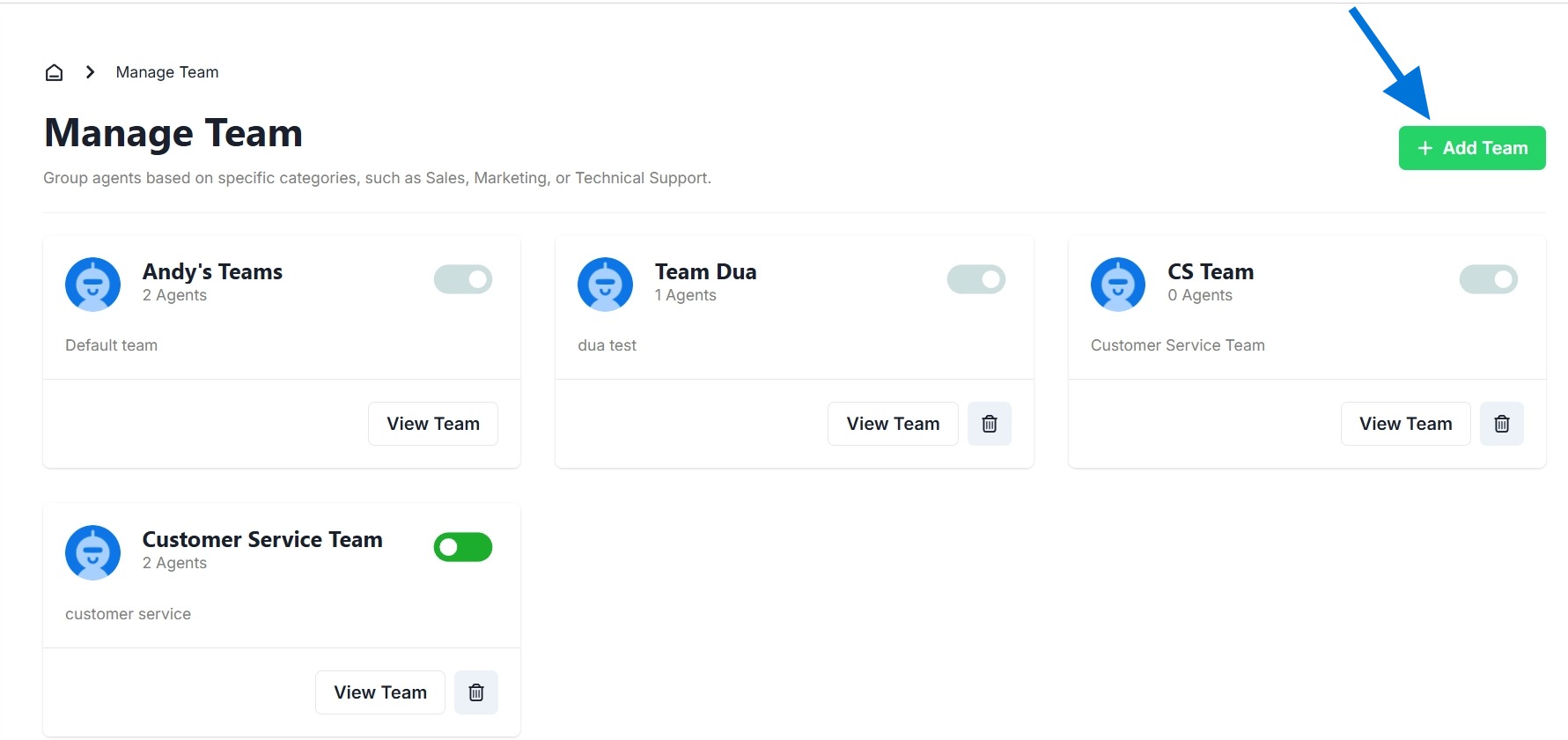Select Manage Team breadcrumb item
The image size is (1568, 740).
(167, 72)
